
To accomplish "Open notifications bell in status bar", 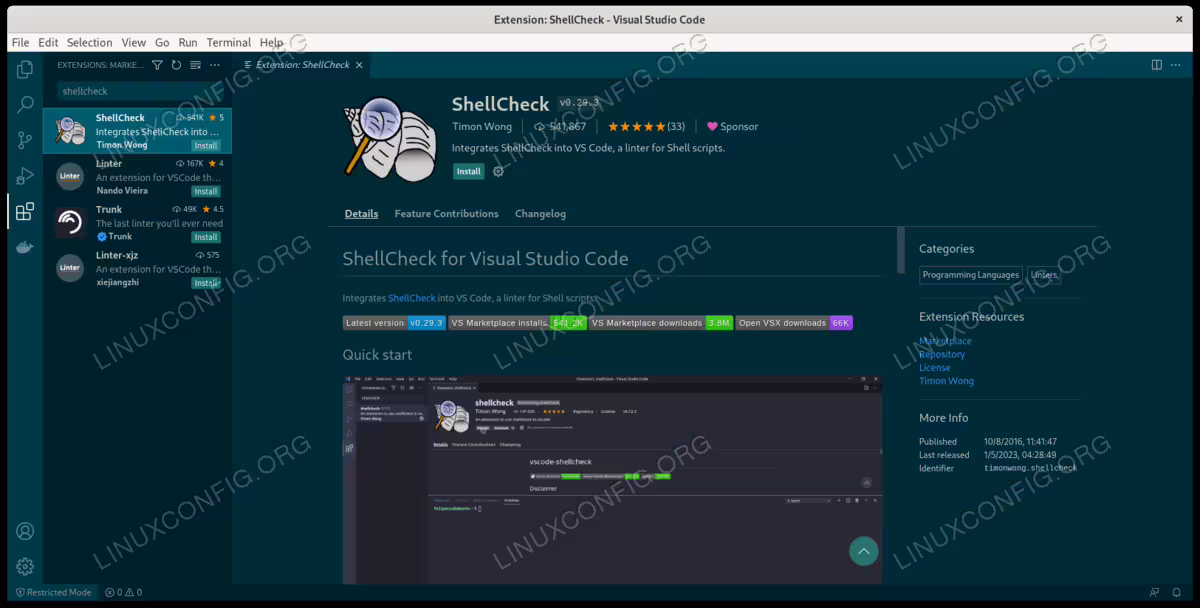I will pyautogui.click(x=1179, y=592).
